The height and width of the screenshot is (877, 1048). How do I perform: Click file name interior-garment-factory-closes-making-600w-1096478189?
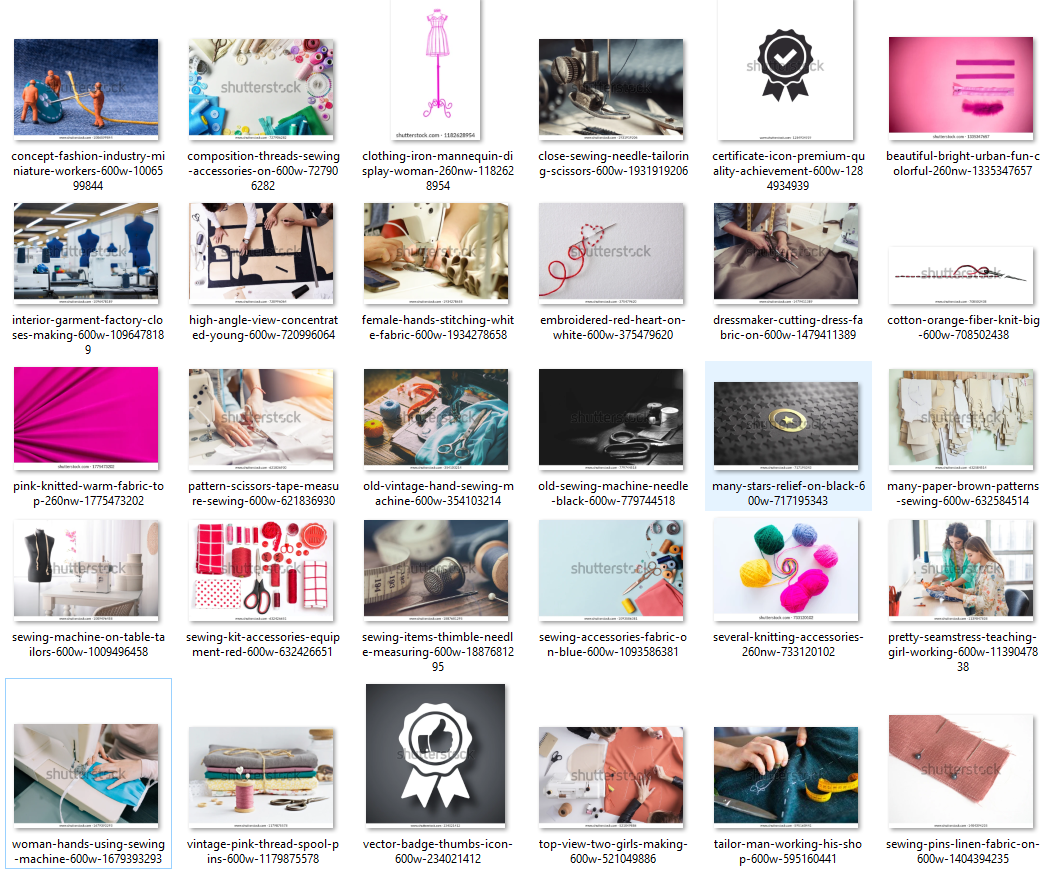[x=88, y=334]
